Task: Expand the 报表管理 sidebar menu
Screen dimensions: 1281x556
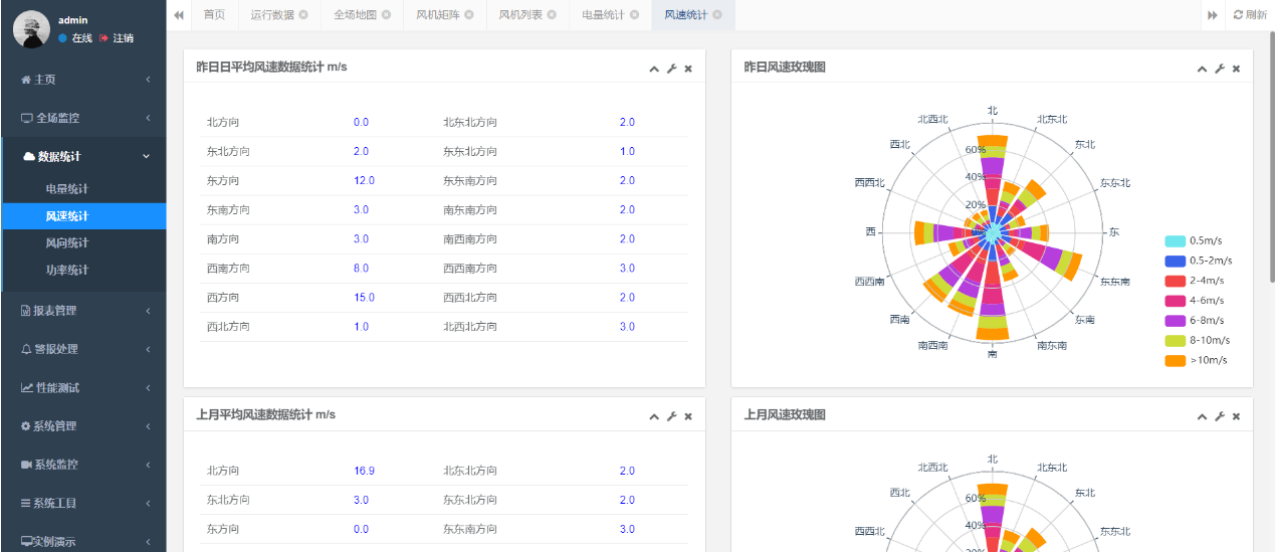Action: 83,311
